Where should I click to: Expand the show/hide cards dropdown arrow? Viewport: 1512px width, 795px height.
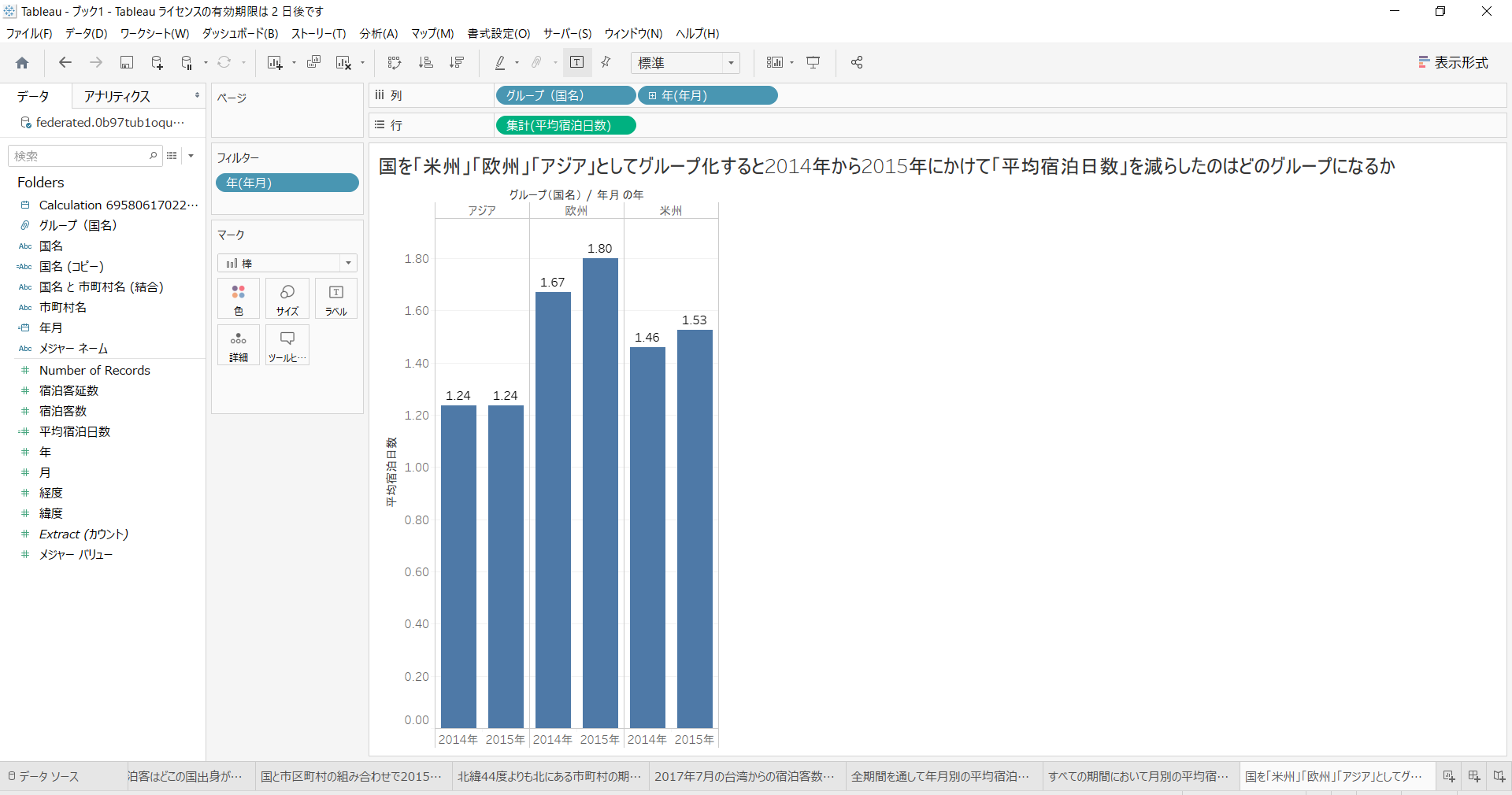pyautogui.click(x=791, y=63)
